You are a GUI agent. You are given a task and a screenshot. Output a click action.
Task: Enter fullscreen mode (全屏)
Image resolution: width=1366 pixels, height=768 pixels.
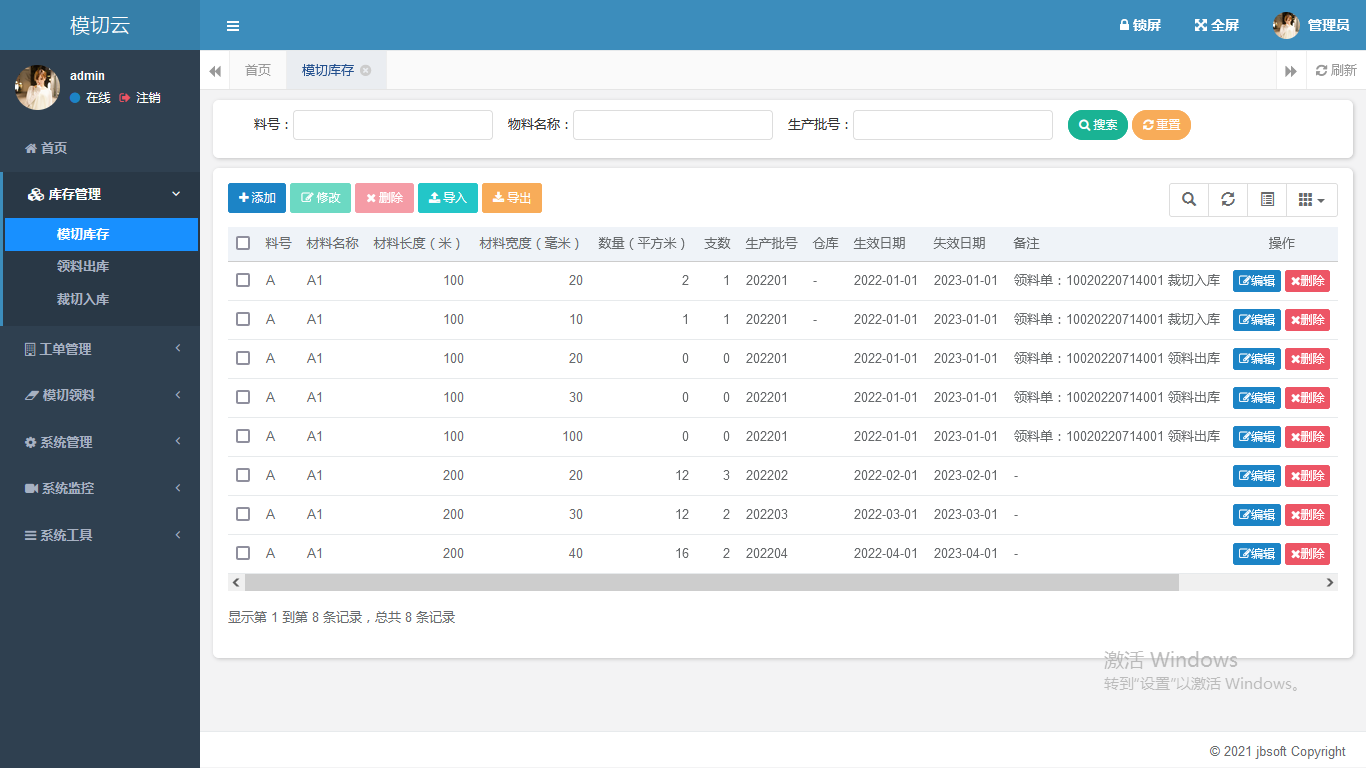(1216, 25)
